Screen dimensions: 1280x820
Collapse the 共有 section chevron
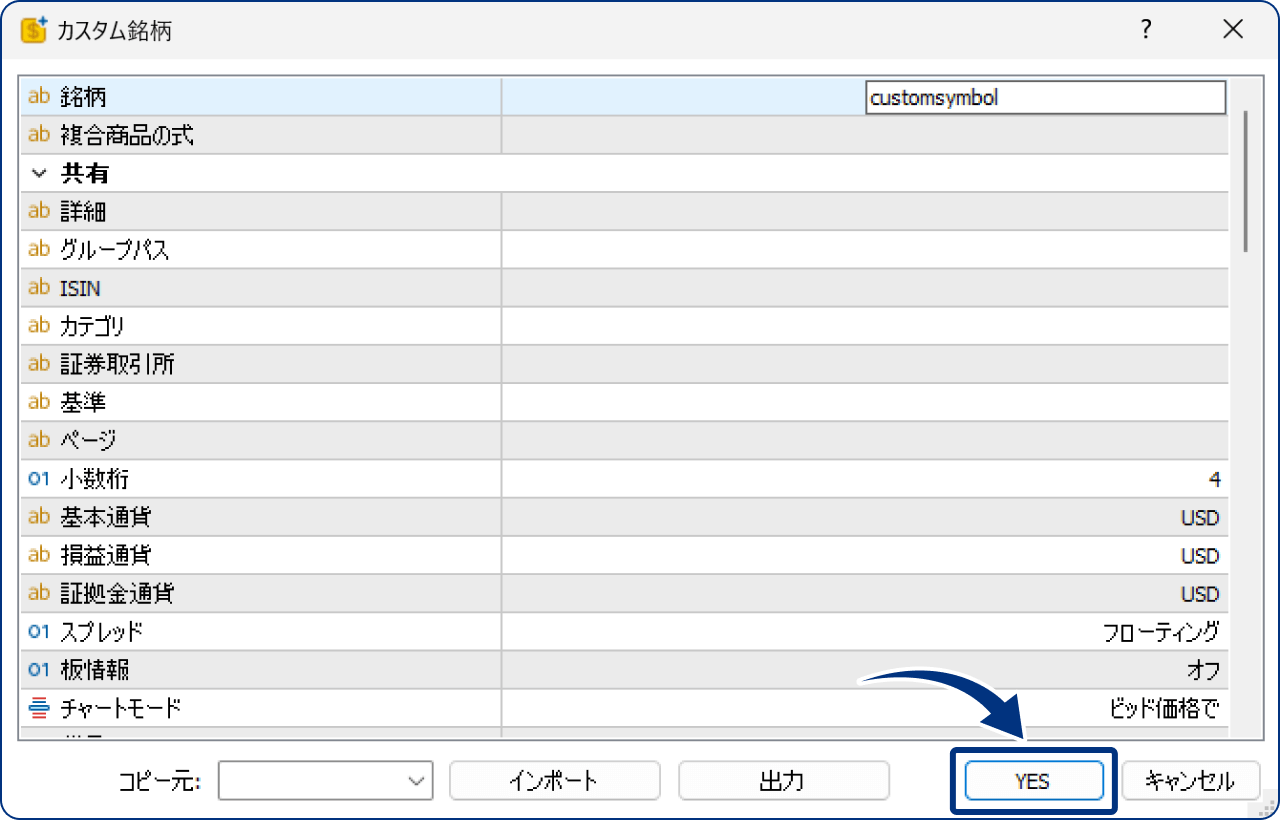(x=39, y=173)
